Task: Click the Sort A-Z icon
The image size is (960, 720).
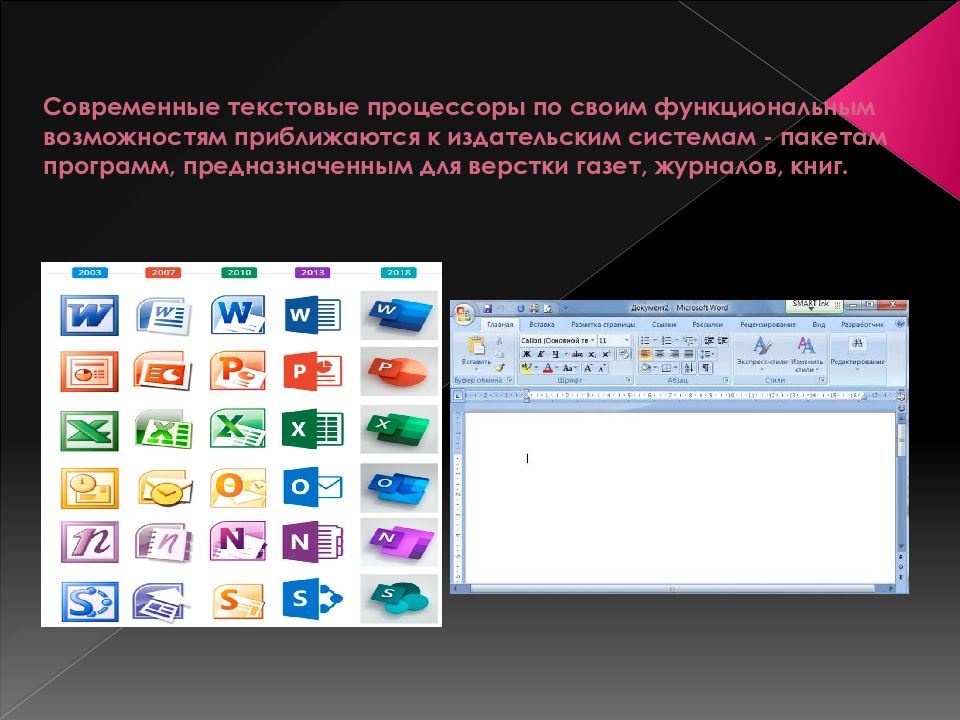Action: coord(689,368)
